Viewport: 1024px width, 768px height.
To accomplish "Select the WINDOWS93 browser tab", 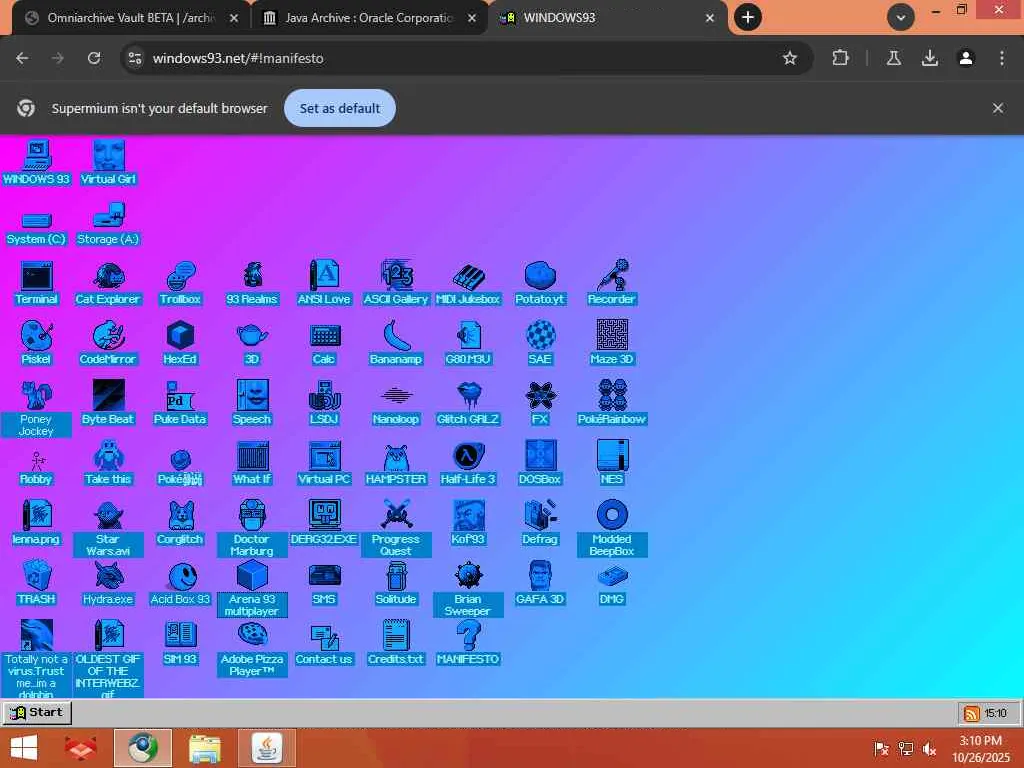I will pos(607,18).
